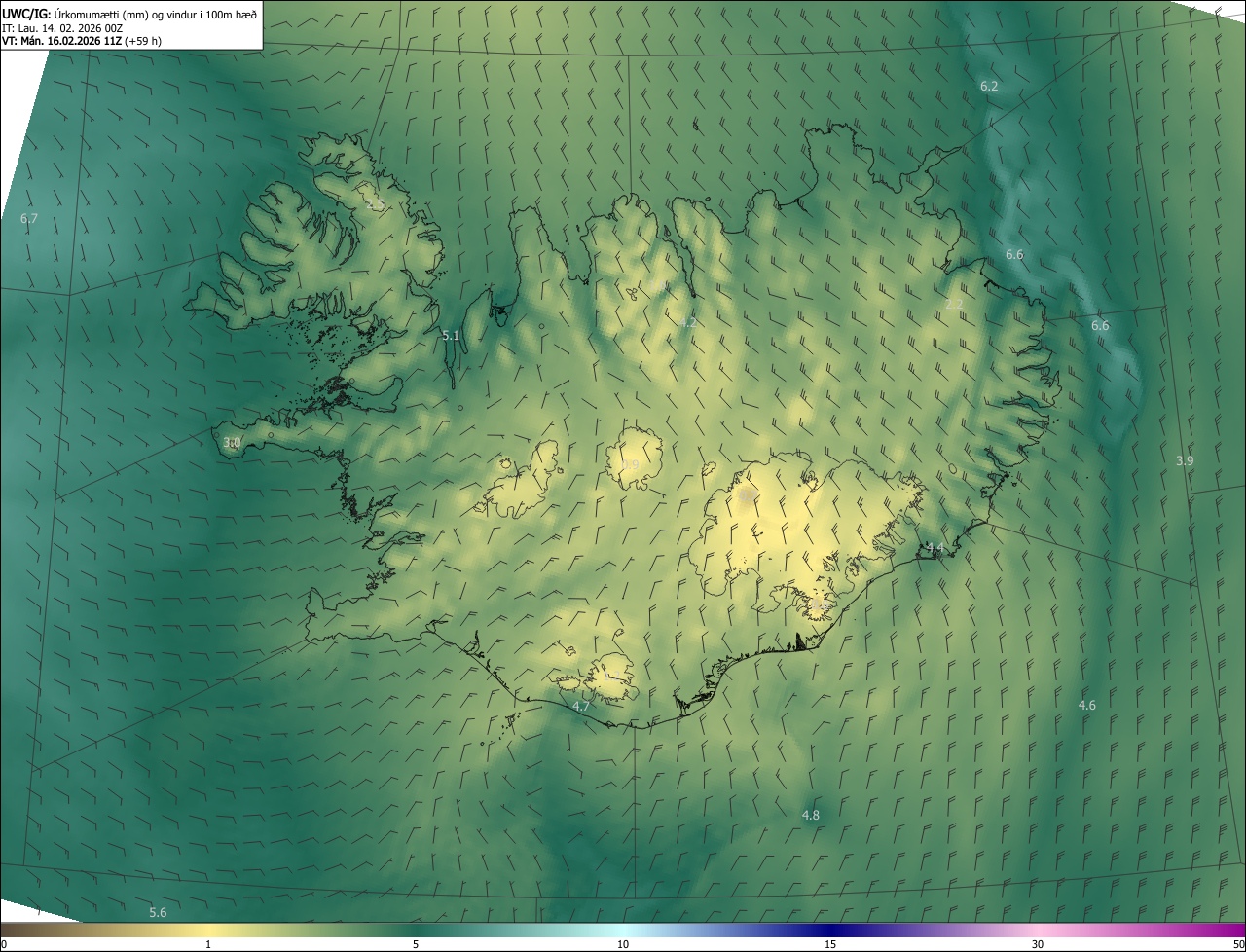This screenshot has width=1246, height=952.
Task: Click the colorbar tick label 15
Action: tap(830, 945)
